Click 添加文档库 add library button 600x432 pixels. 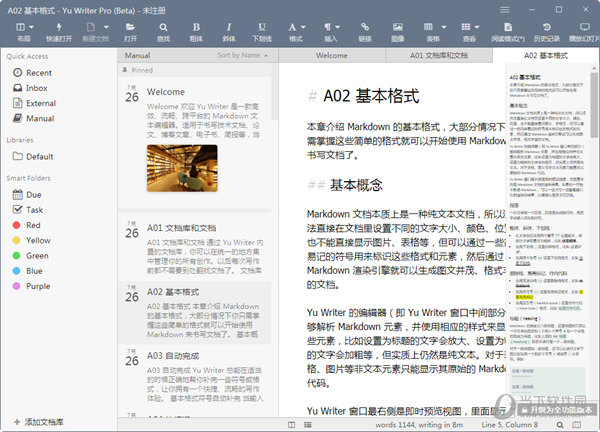click(x=39, y=422)
